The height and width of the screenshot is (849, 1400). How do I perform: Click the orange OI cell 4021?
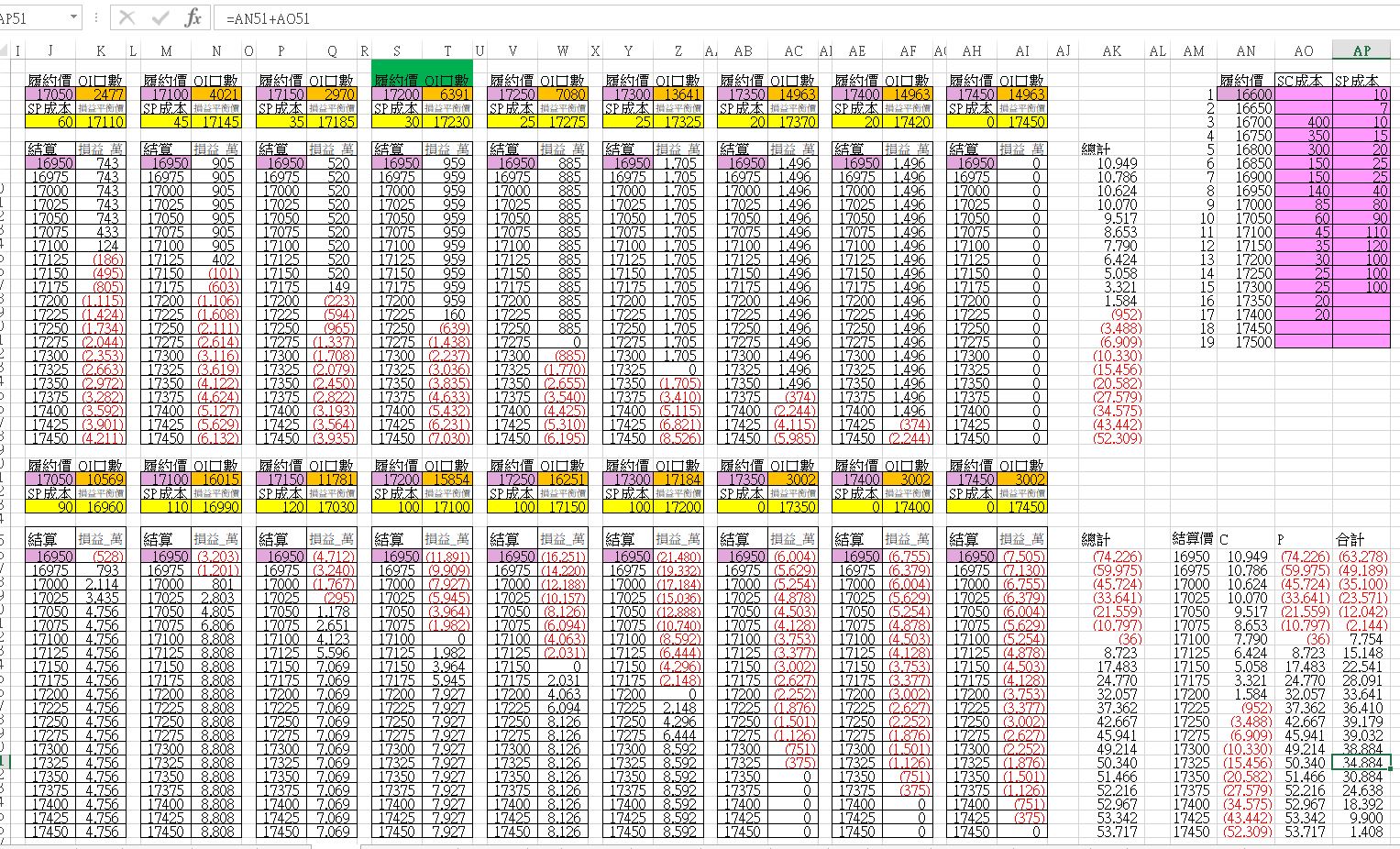[217, 94]
